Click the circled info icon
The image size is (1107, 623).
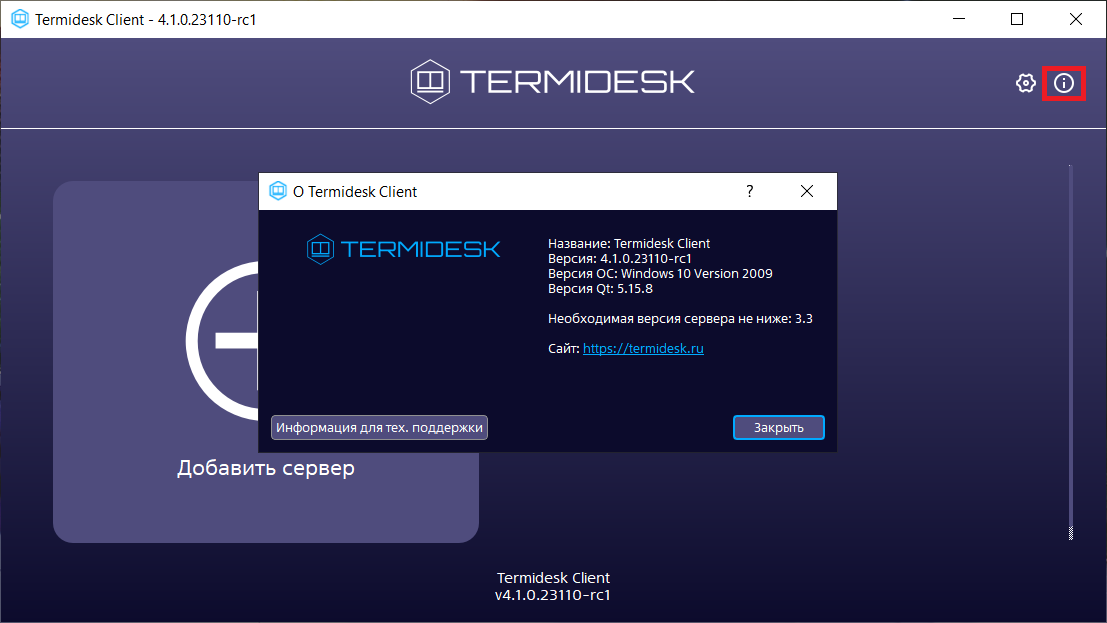coord(1064,83)
